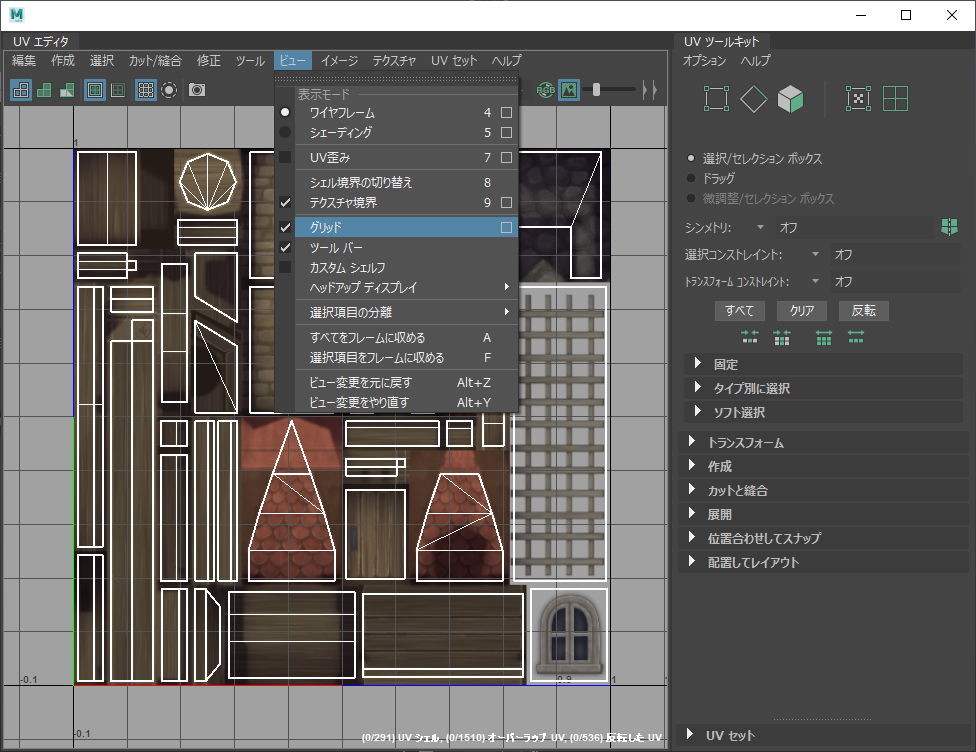Image resolution: width=976 pixels, height=752 pixels.
Task: Expand the UV セット section at bottom
Action: pyautogui.click(x=690, y=735)
